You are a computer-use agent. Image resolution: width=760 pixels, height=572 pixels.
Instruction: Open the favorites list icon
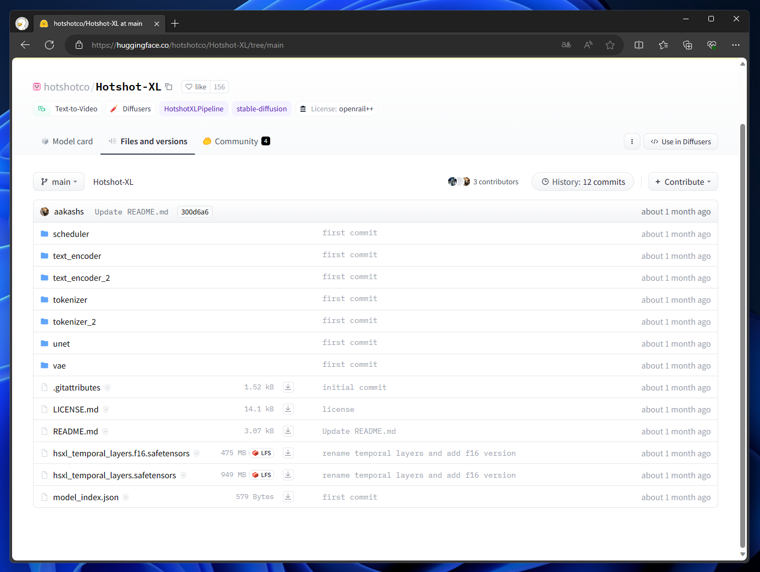point(663,45)
